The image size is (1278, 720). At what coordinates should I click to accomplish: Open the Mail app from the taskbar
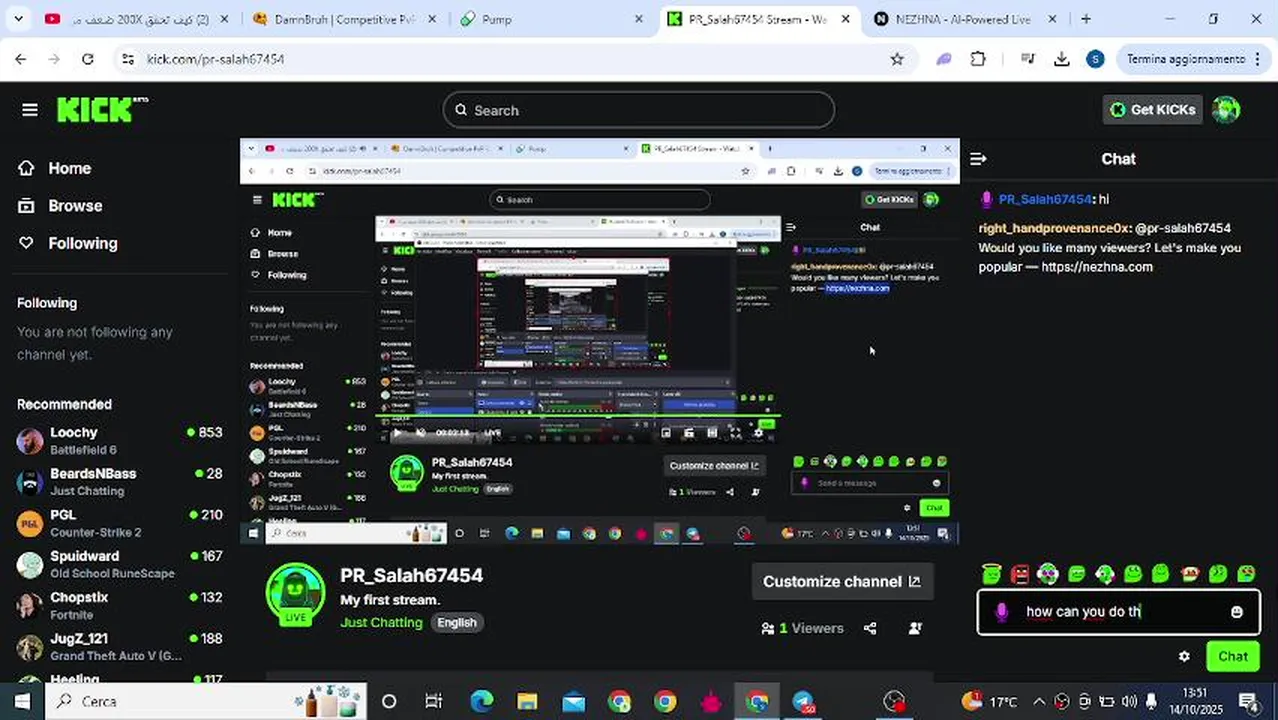pyautogui.click(x=573, y=701)
